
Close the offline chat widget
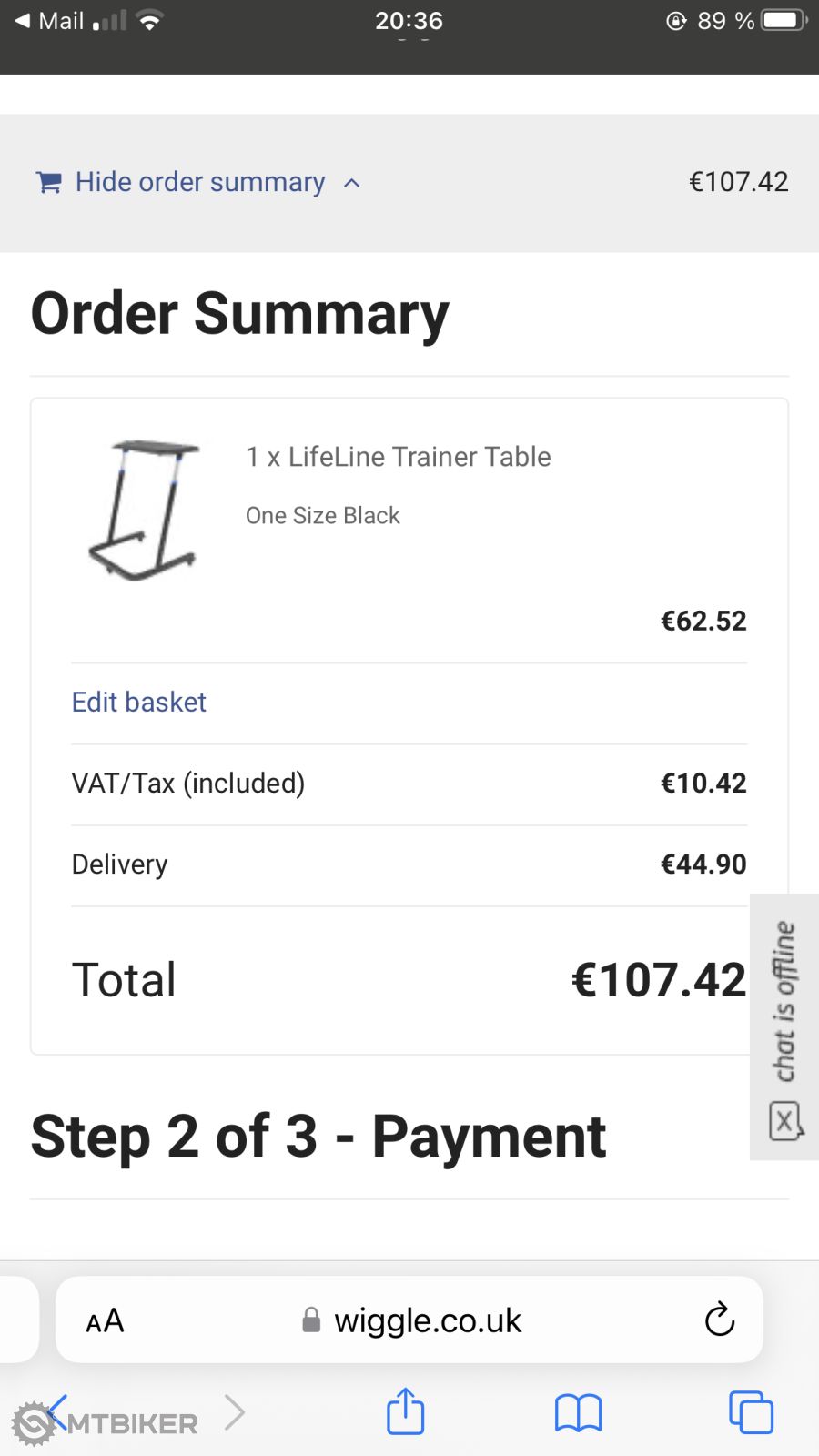click(784, 1121)
